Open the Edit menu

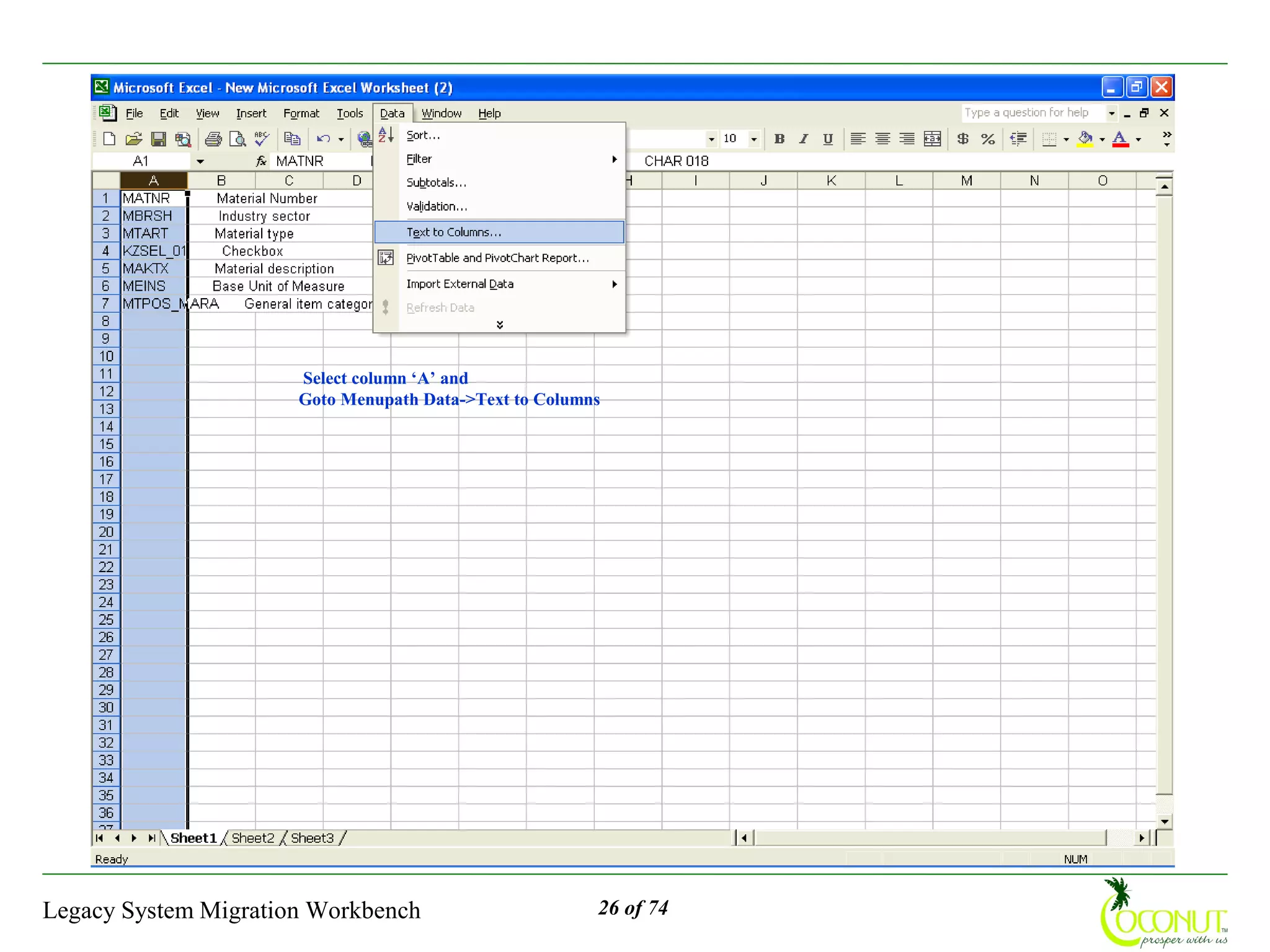click(x=169, y=113)
